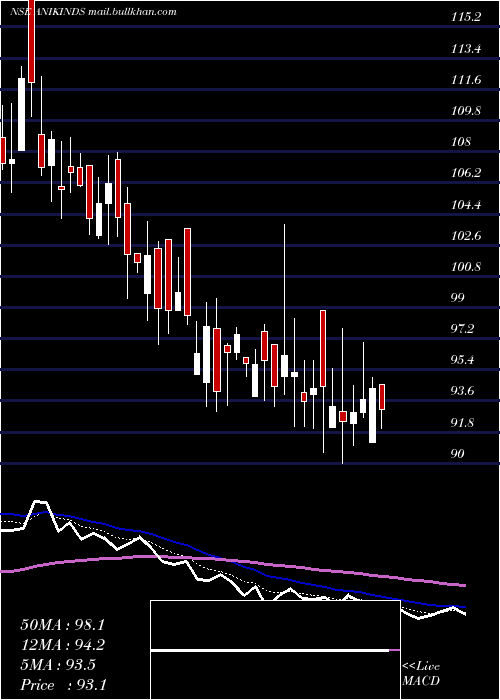
Task: Click the 100.8 price axis label
Action: click(x=466, y=267)
